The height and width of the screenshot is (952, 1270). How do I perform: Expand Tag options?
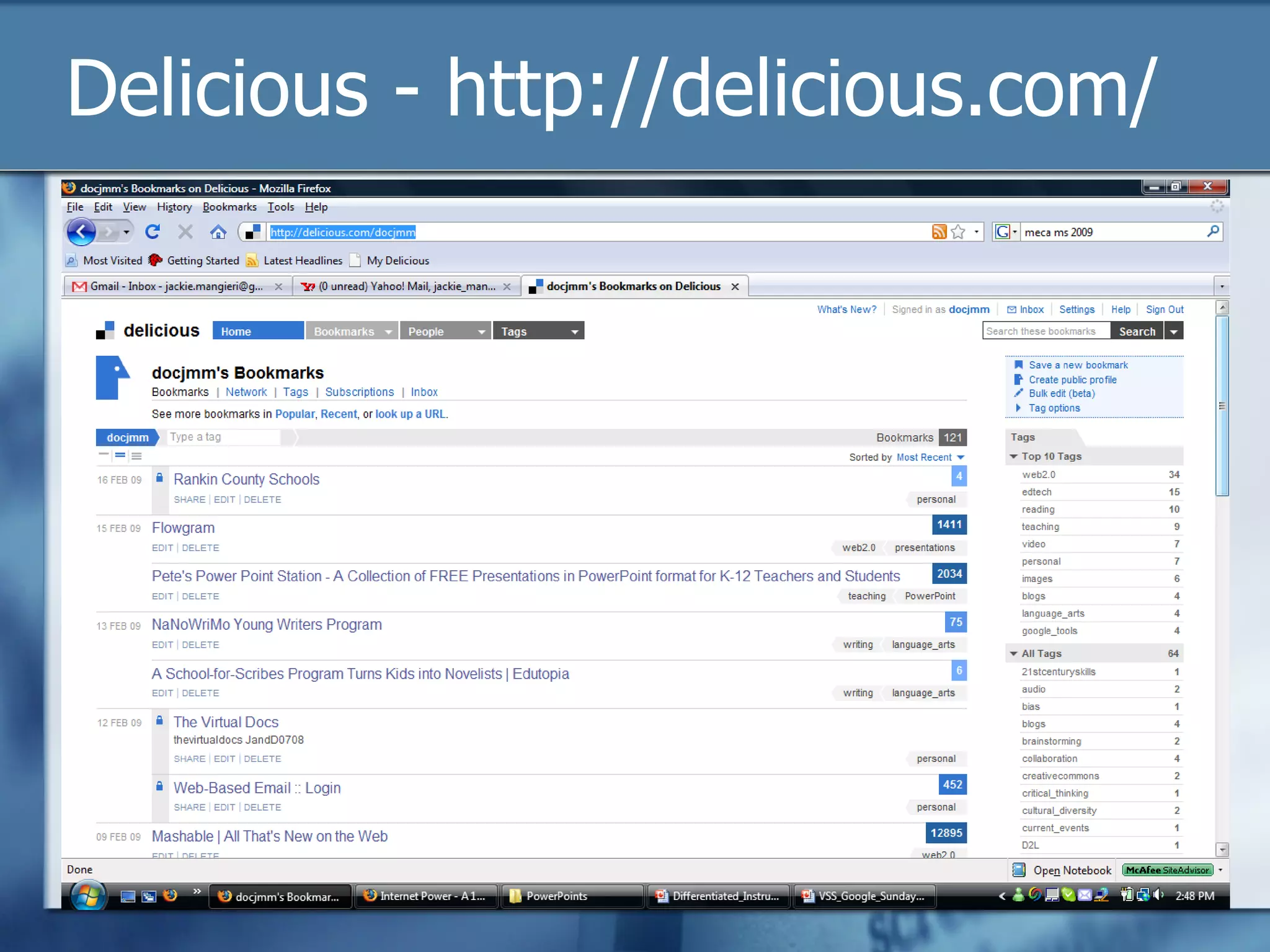click(x=1048, y=408)
